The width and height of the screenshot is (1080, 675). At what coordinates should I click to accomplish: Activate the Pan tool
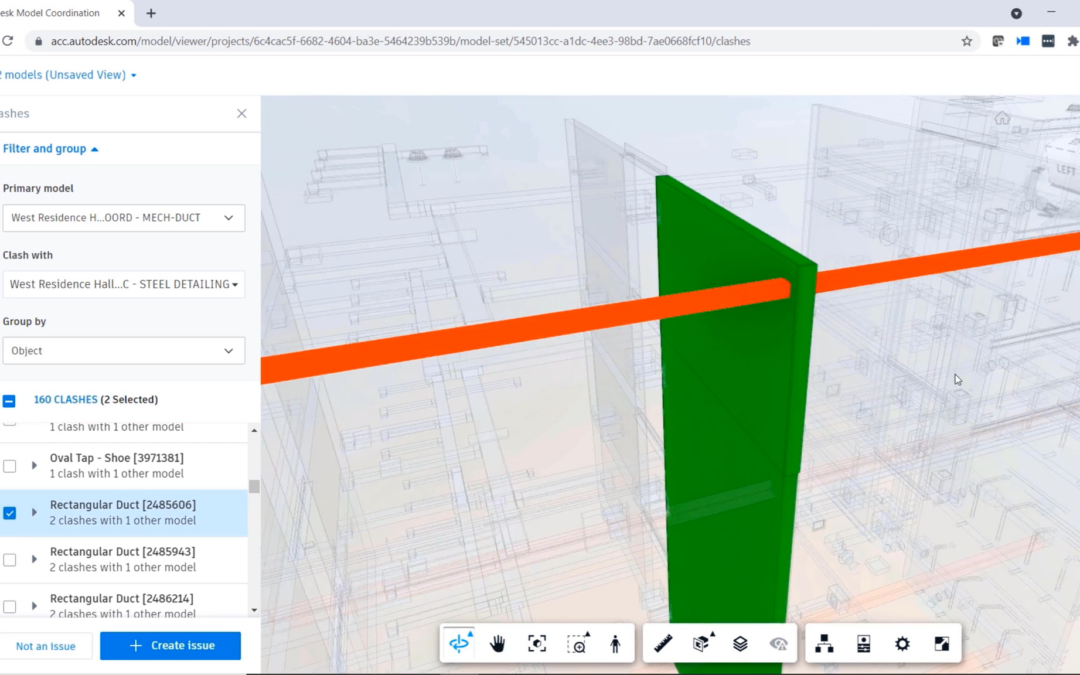tap(497, 644)
